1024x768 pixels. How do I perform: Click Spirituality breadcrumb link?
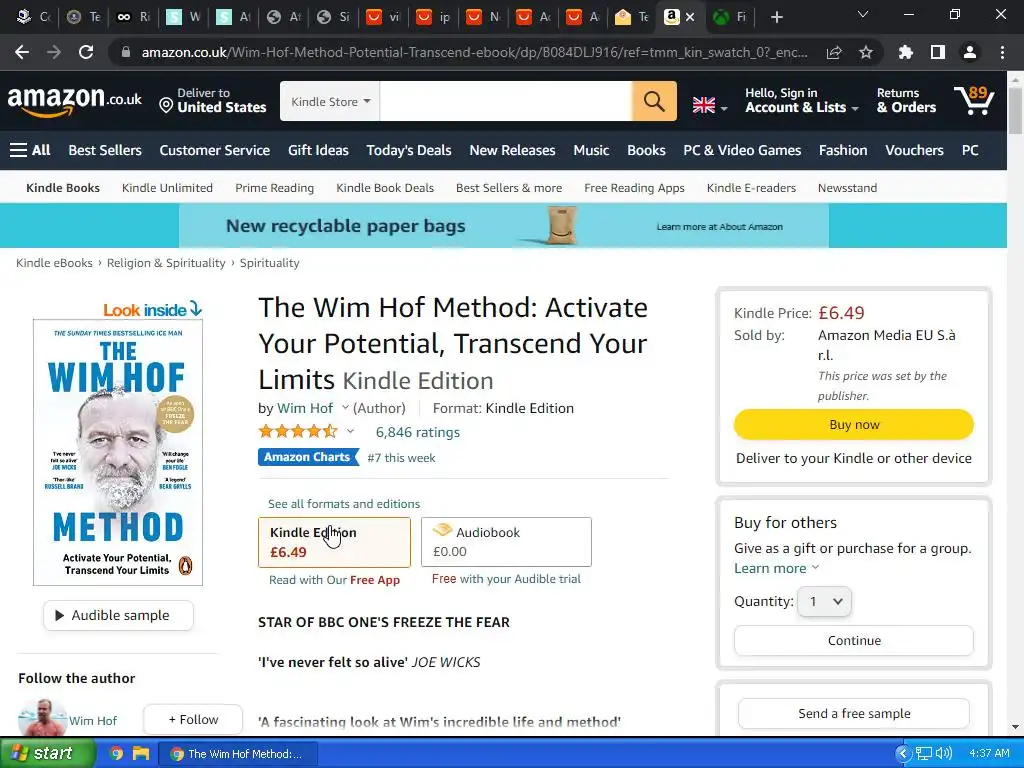point(269,263)
